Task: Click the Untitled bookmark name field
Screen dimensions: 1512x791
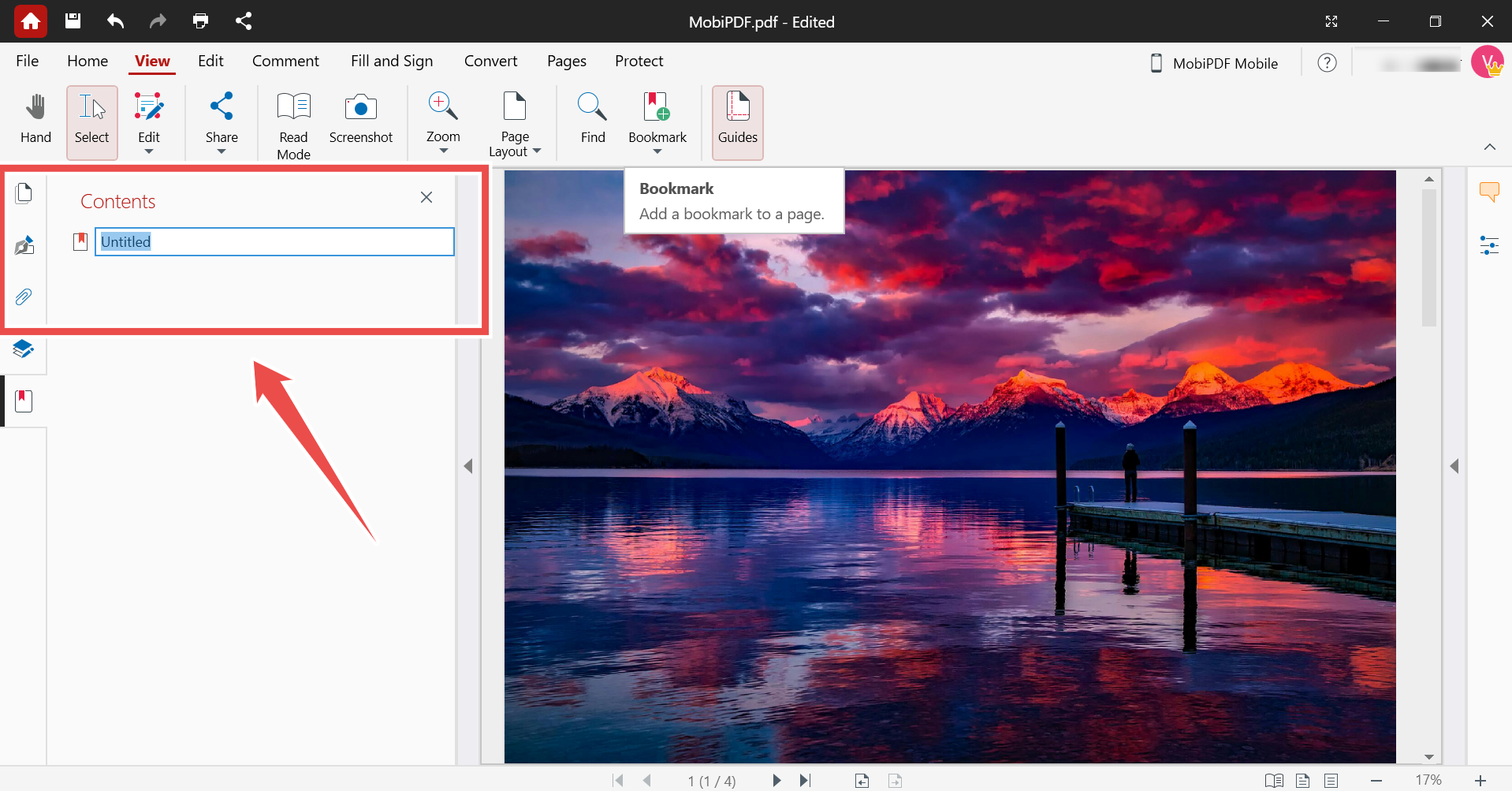Action: tap(274, 241)
